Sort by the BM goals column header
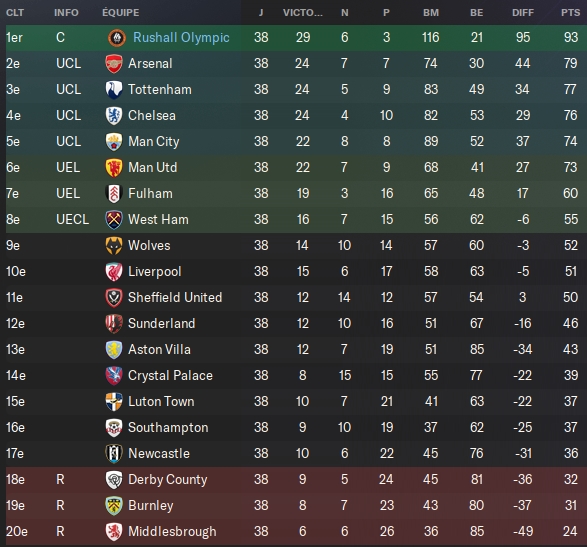 click(x=431, y=13)
